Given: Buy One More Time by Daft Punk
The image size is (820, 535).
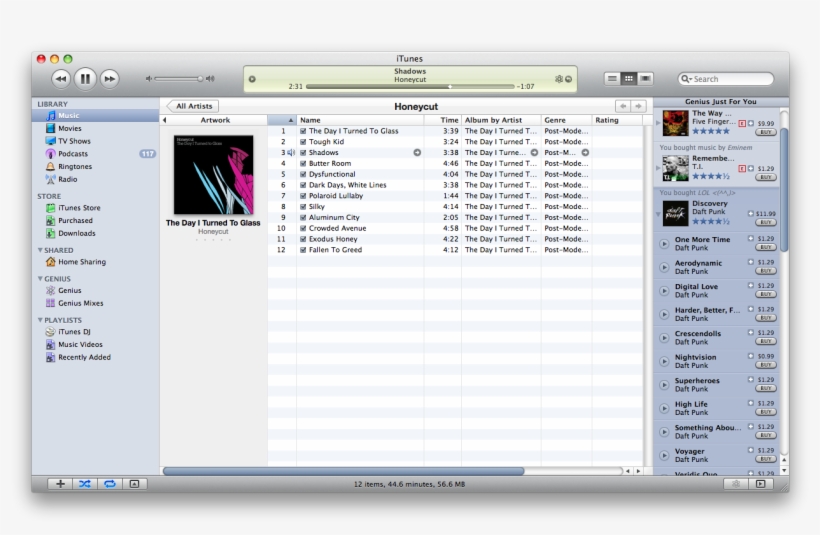Looking at the screenshot, I should (766, 247).
